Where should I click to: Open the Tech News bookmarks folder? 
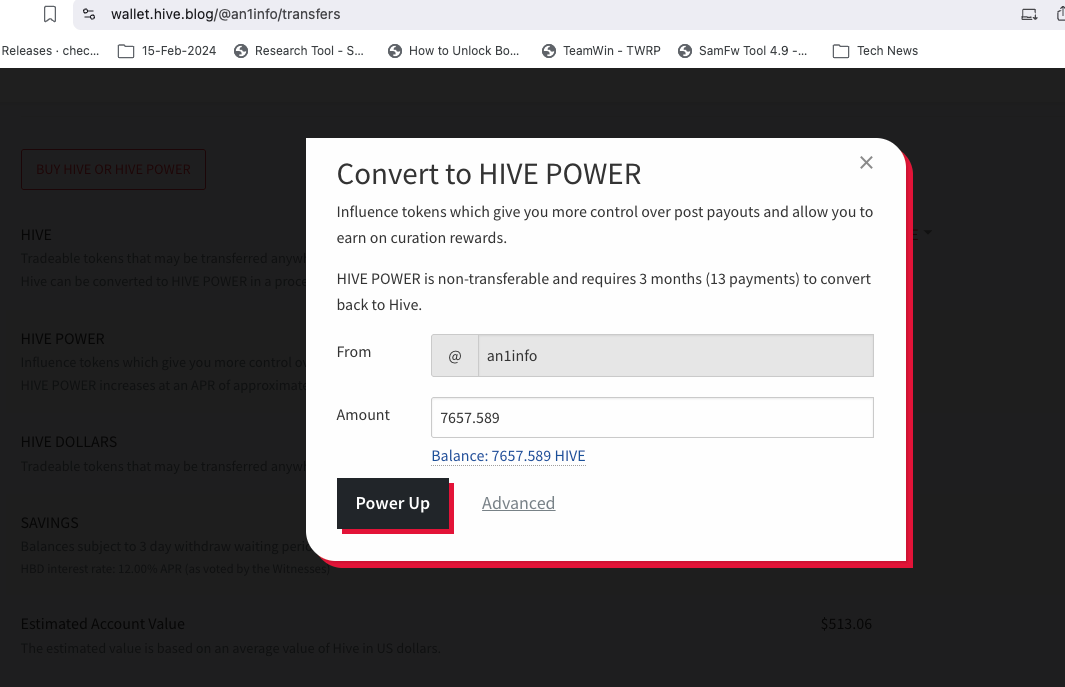[x=876, y=51]
